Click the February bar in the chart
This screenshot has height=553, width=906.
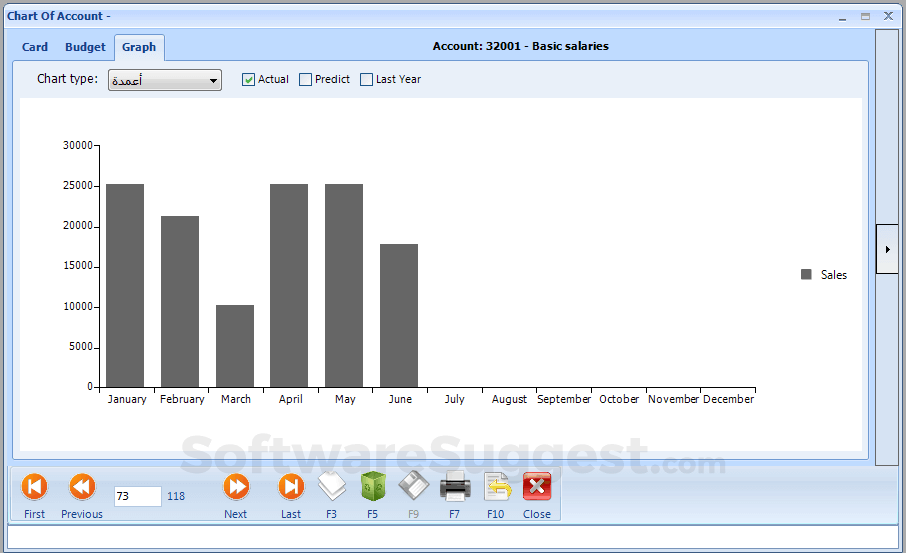click(x=180, y=302)
